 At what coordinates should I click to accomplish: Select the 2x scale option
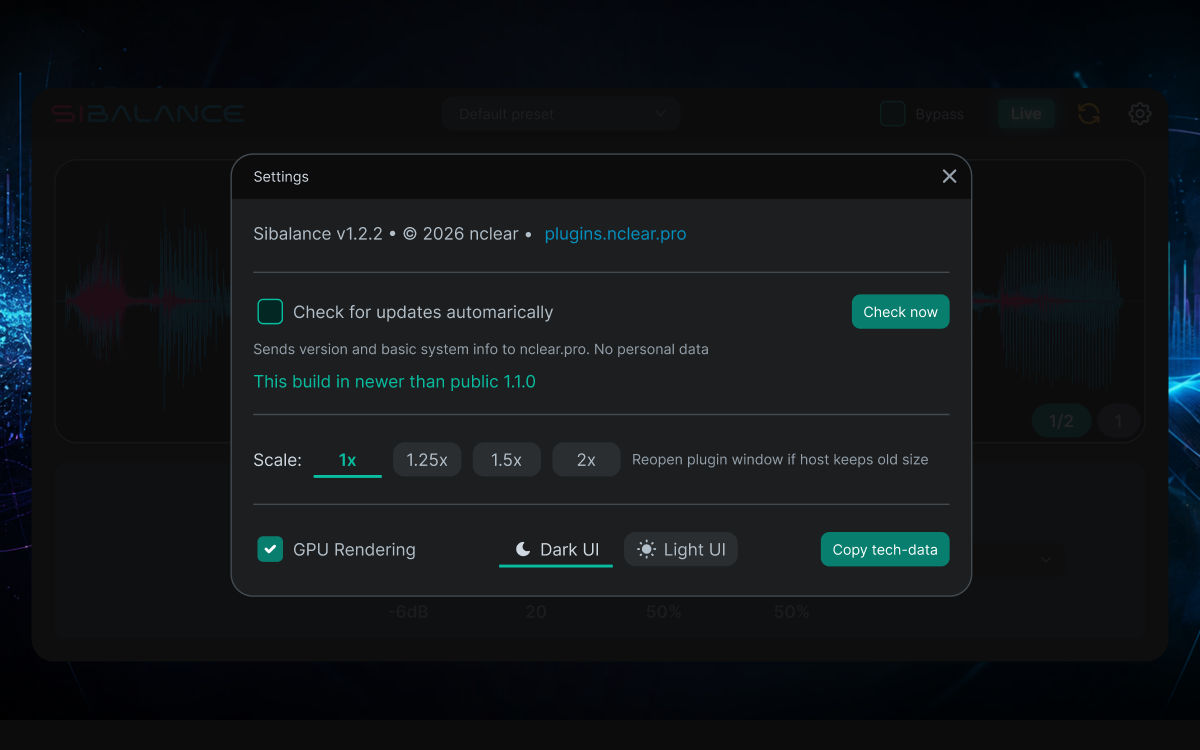[x=586, y=460]
